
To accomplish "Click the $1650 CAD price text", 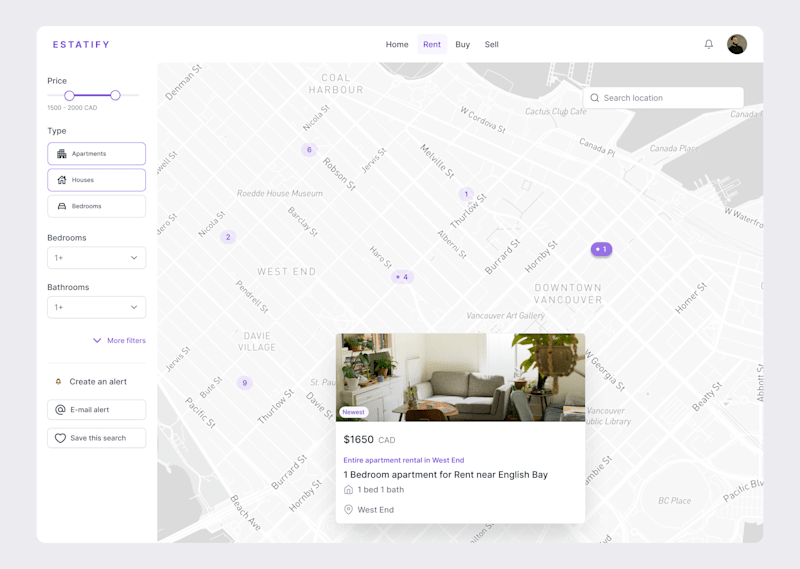I will (x=369, y=439).
